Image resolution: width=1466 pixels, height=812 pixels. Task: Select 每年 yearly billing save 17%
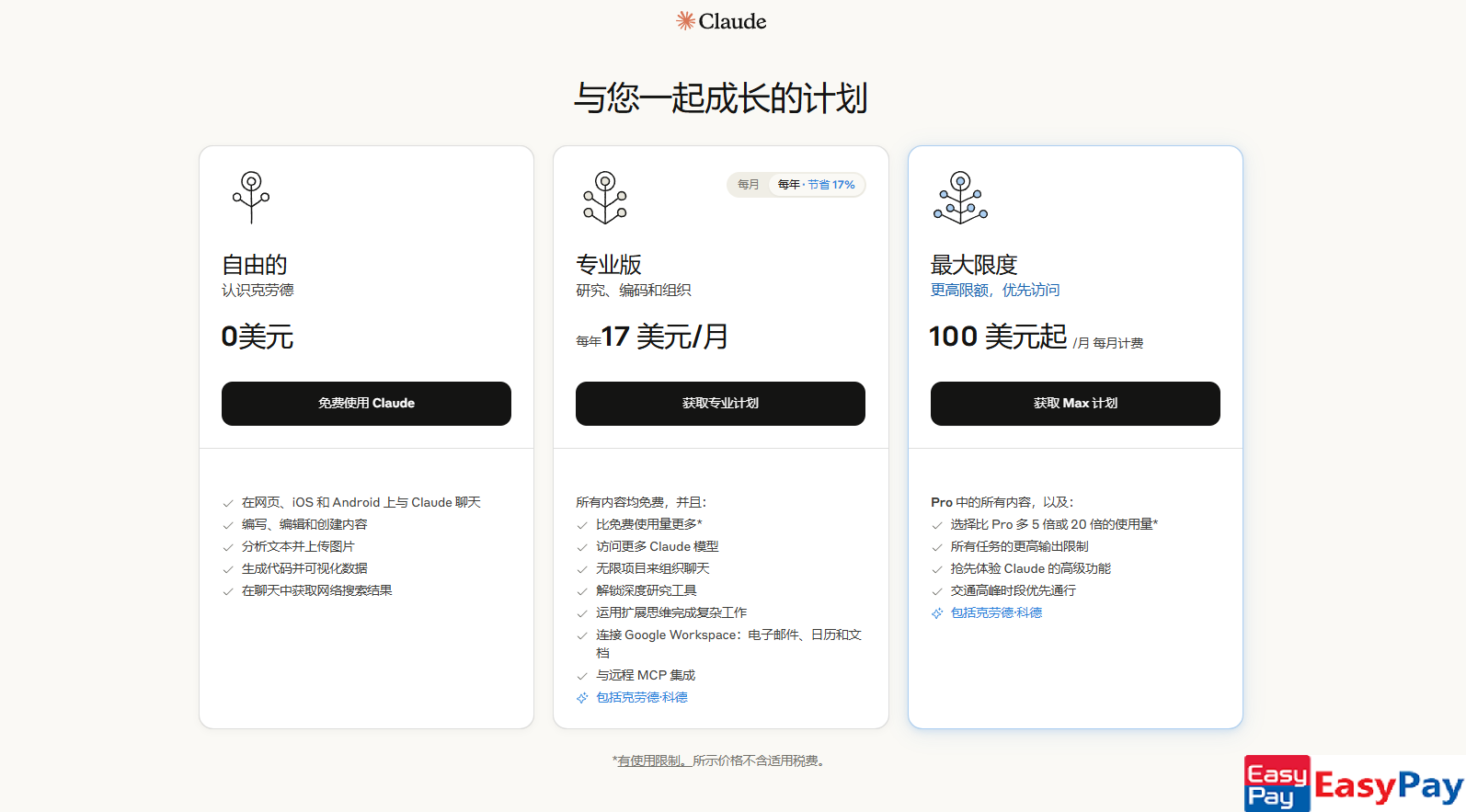816,185
